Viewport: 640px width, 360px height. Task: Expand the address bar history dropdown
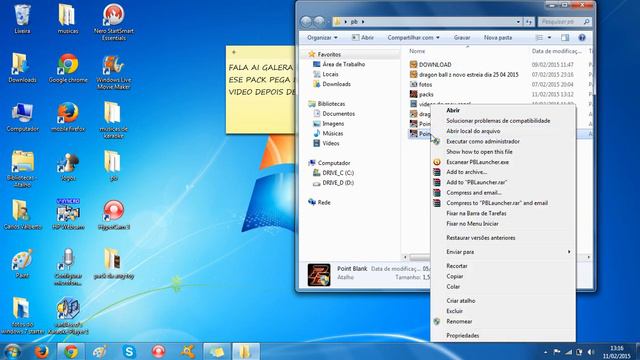(x=518, y=22)
